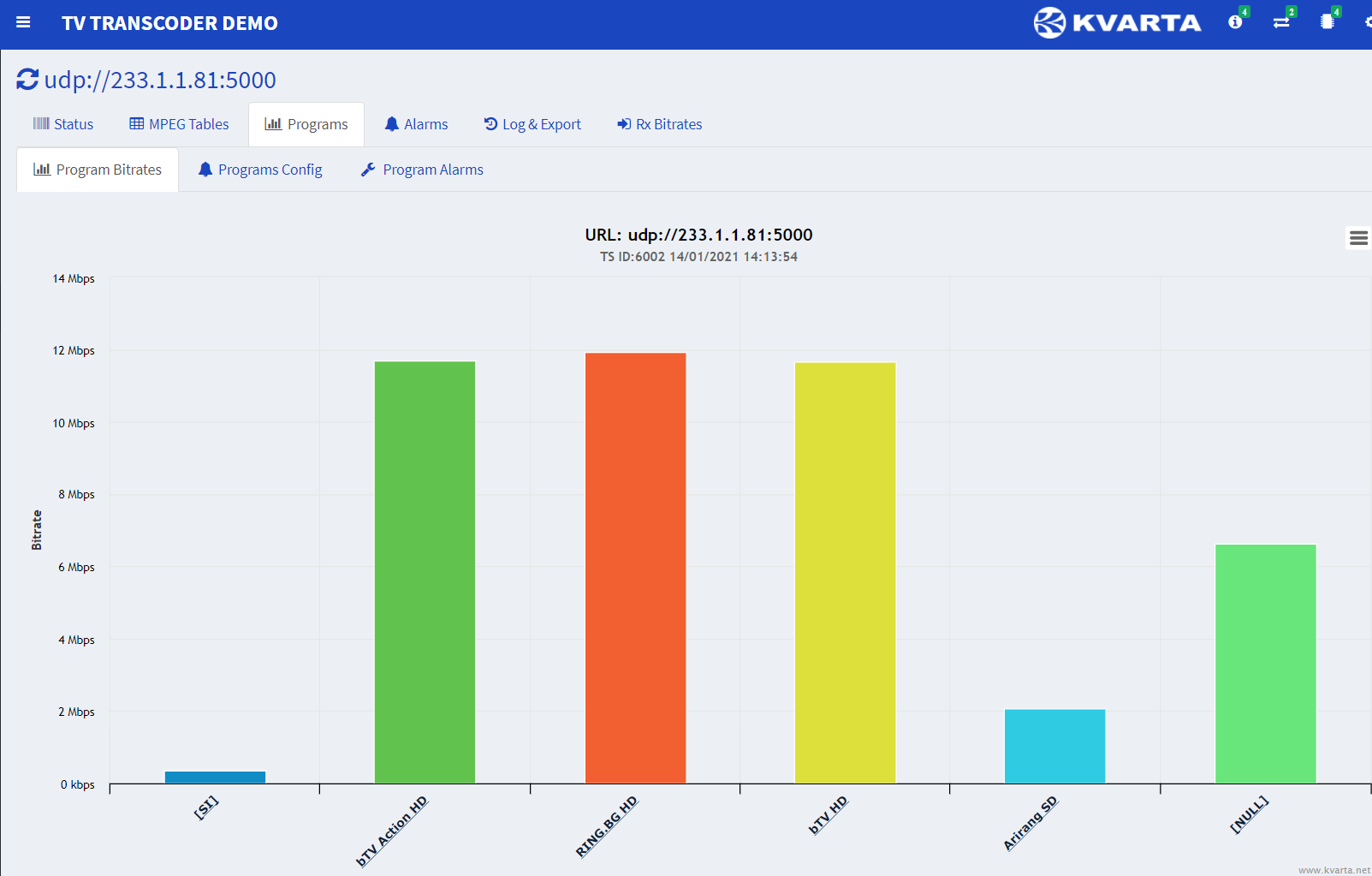Click the www.kvarta.net credit link
Image resolution: width=1372 pixels, height=876 pixels.
tap(1333, 870)
